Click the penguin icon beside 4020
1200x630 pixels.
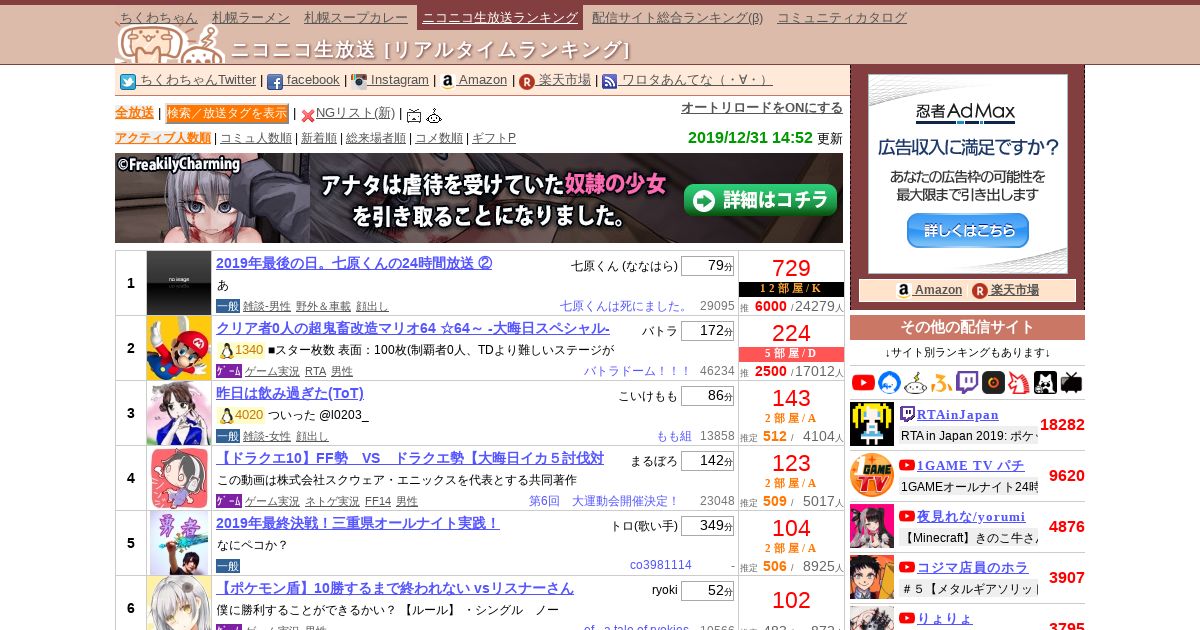click(226, 415)
